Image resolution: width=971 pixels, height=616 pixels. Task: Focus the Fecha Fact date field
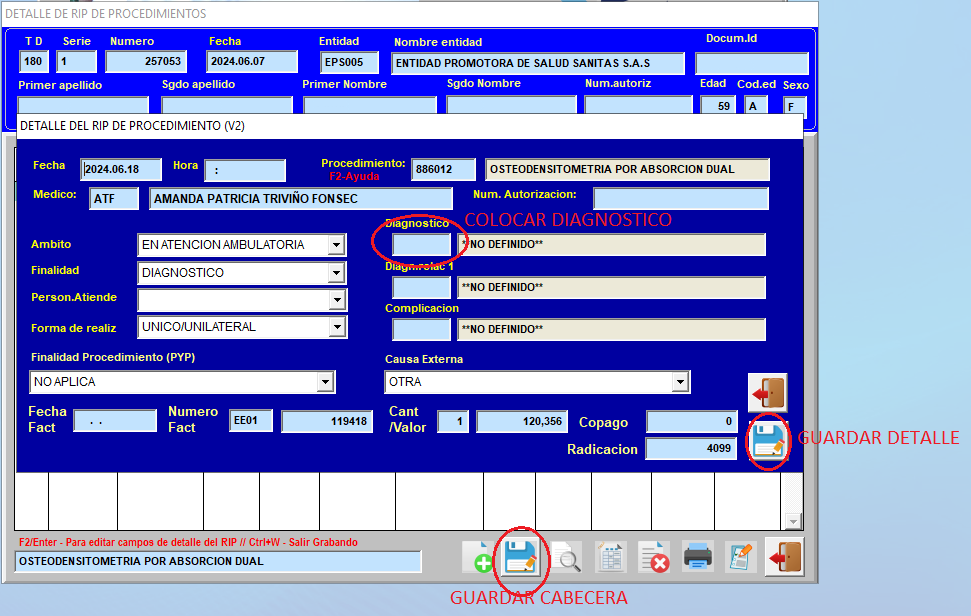tap(115, 421)
